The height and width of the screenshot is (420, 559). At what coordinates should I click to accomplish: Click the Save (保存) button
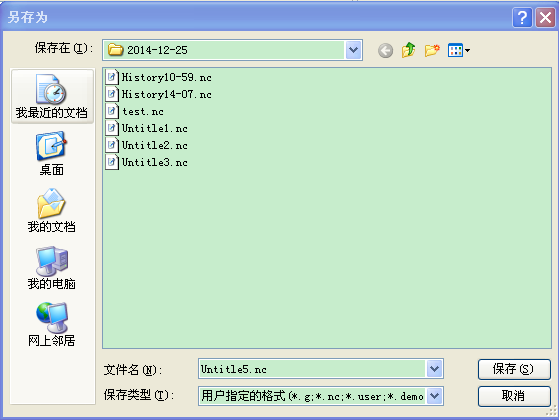[x=514, y=369]
